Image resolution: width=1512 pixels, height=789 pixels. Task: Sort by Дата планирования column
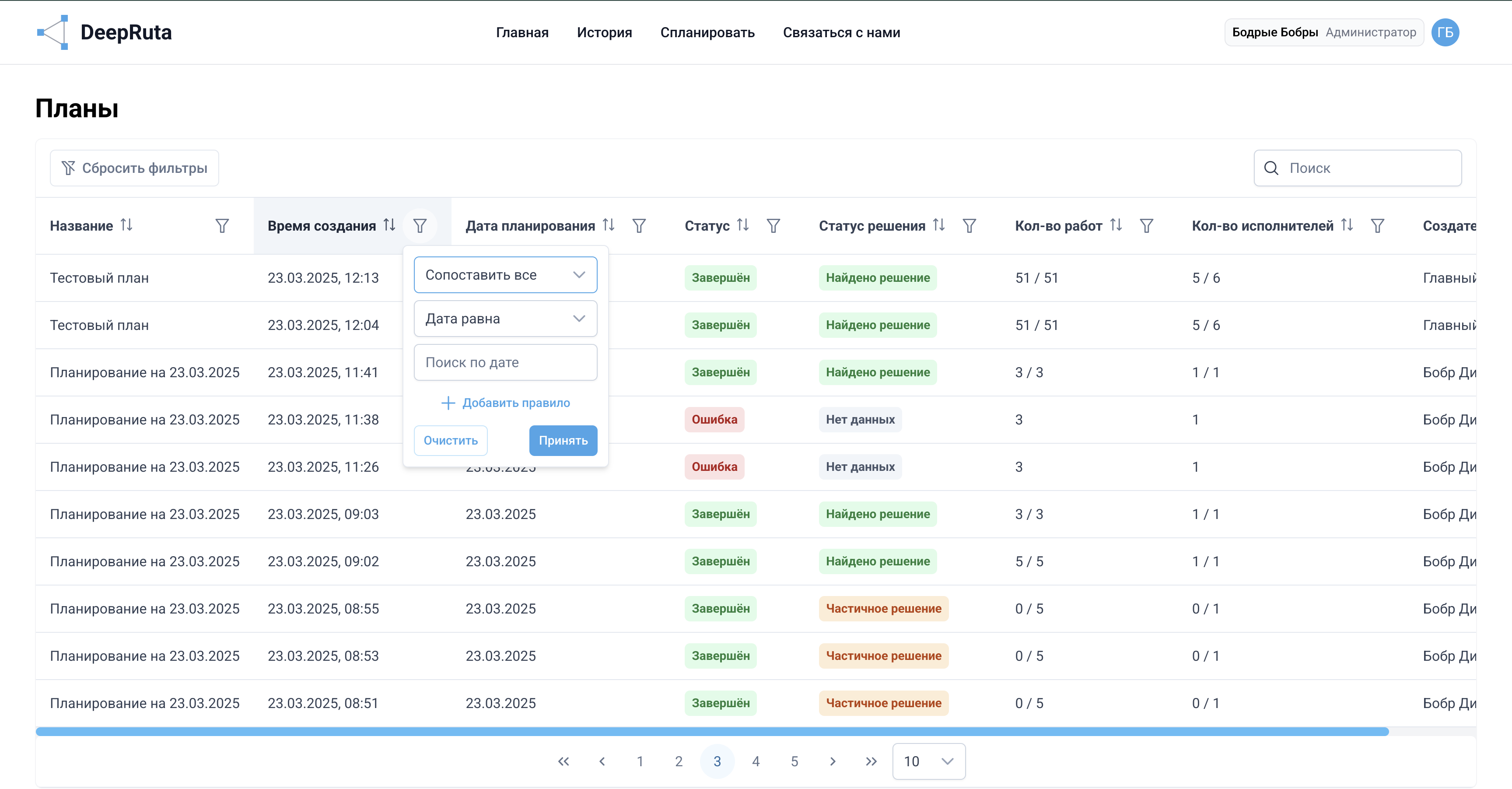(x=609, y=225)
